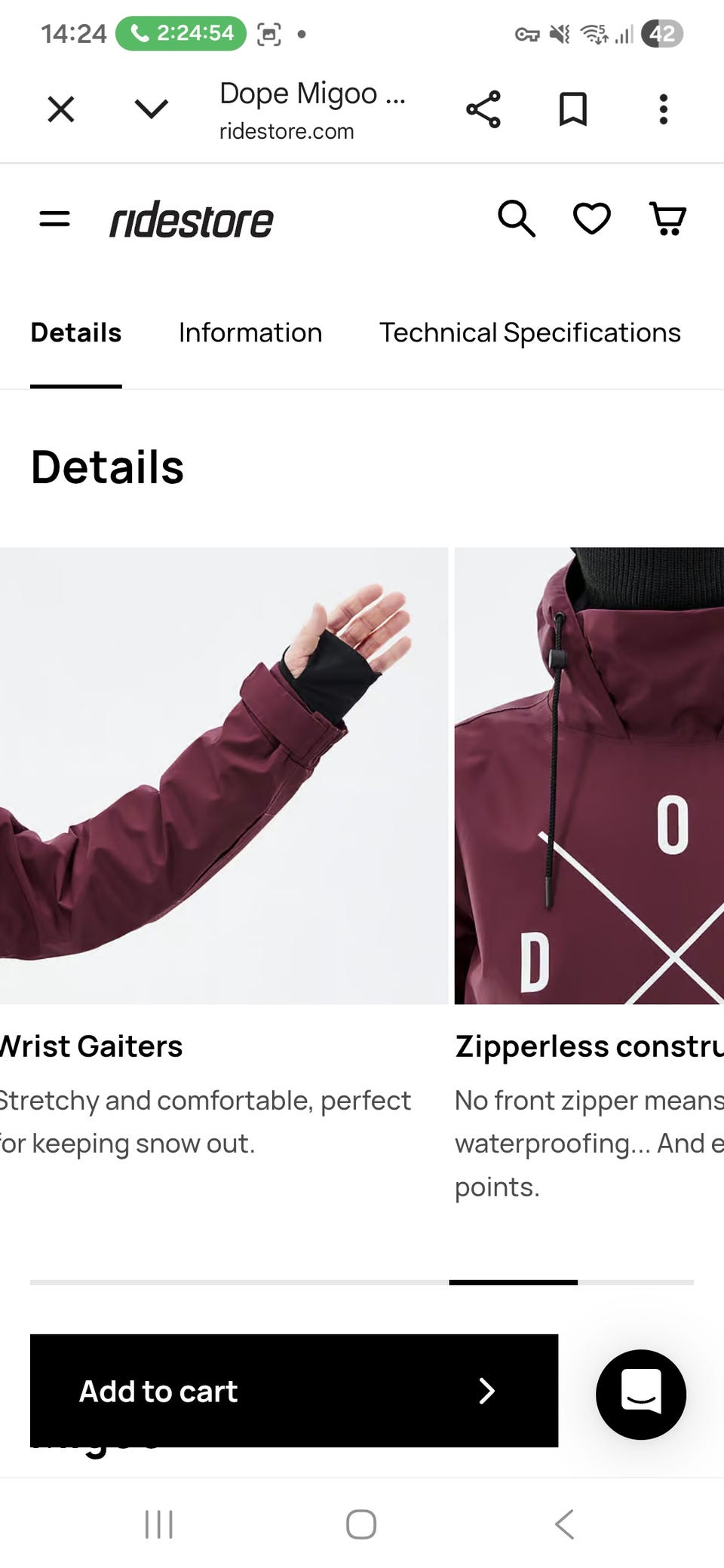Switch to the Technical Specifications tab
The height and width of the screenshot is (1568, 724).
click(530, 332)
